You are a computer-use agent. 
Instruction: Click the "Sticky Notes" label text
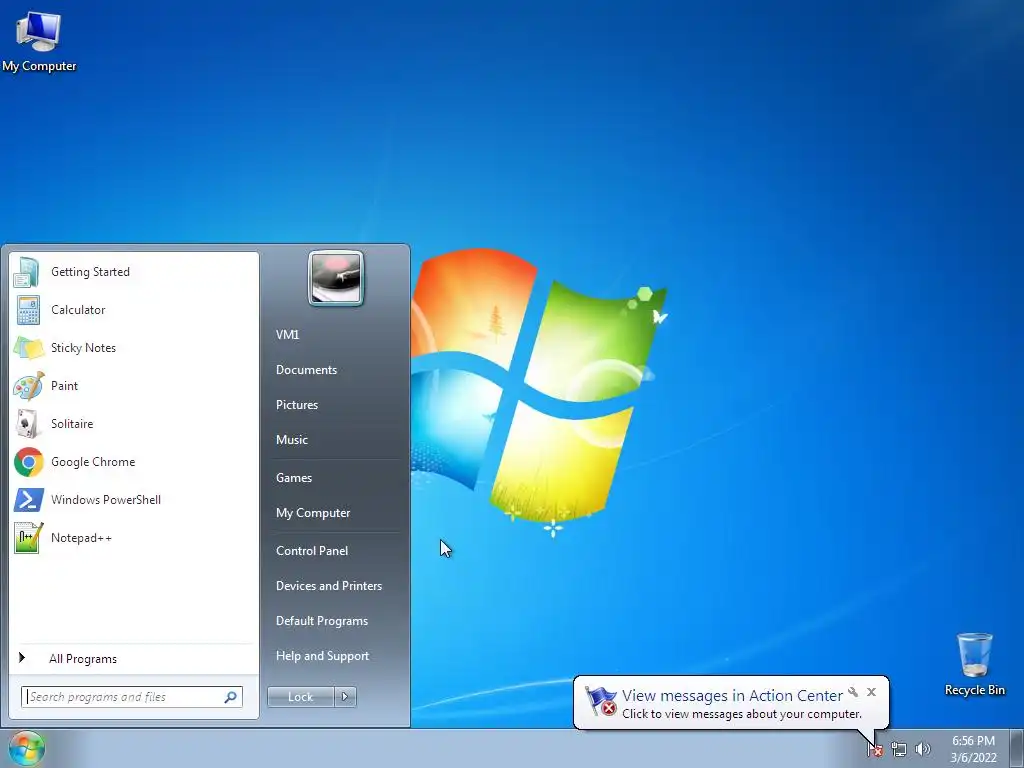click(x=83, y=347)
